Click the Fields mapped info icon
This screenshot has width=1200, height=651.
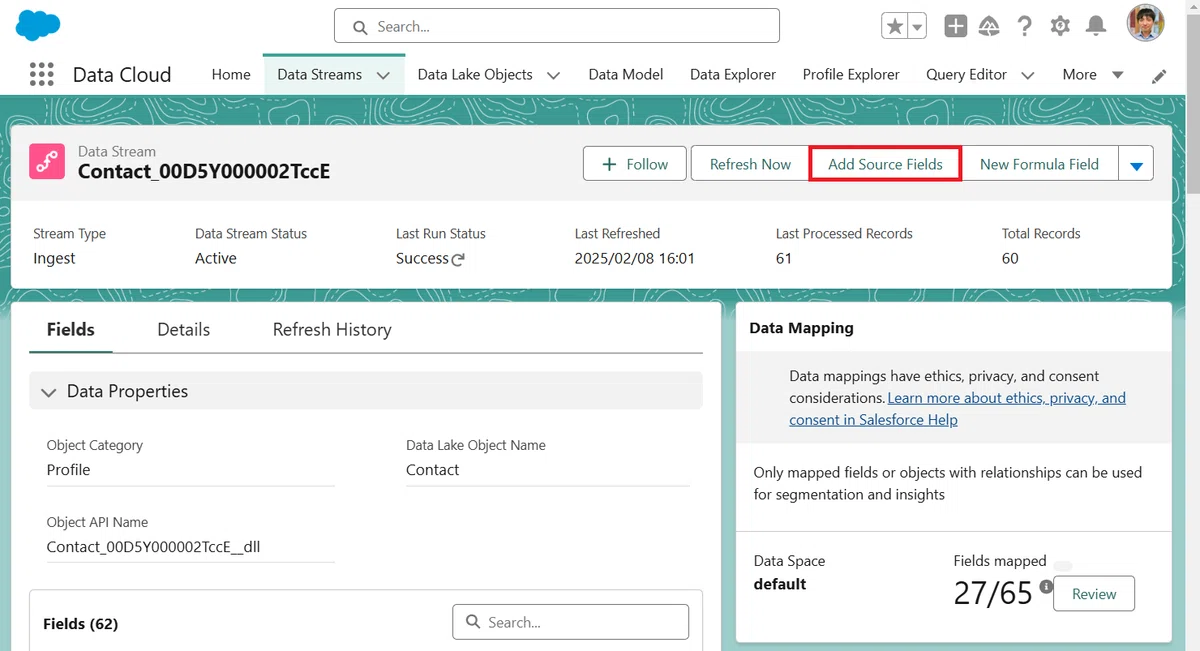pyautogui.click(x=1046, y=587)
